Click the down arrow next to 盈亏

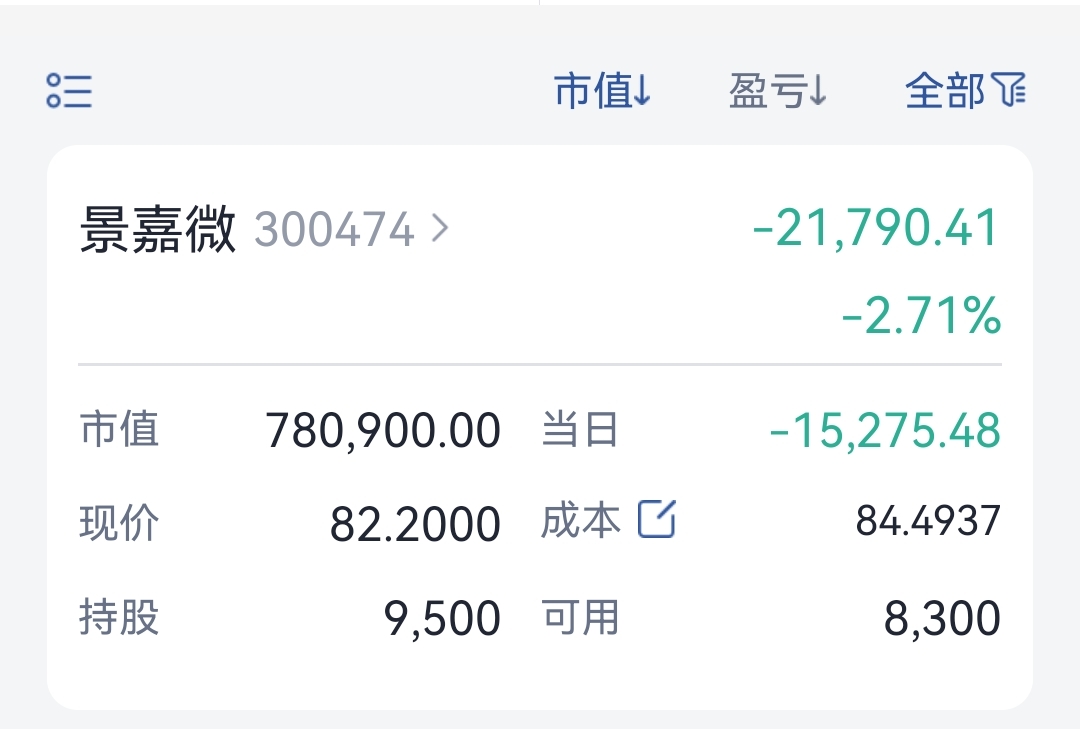tap(817, 90)
